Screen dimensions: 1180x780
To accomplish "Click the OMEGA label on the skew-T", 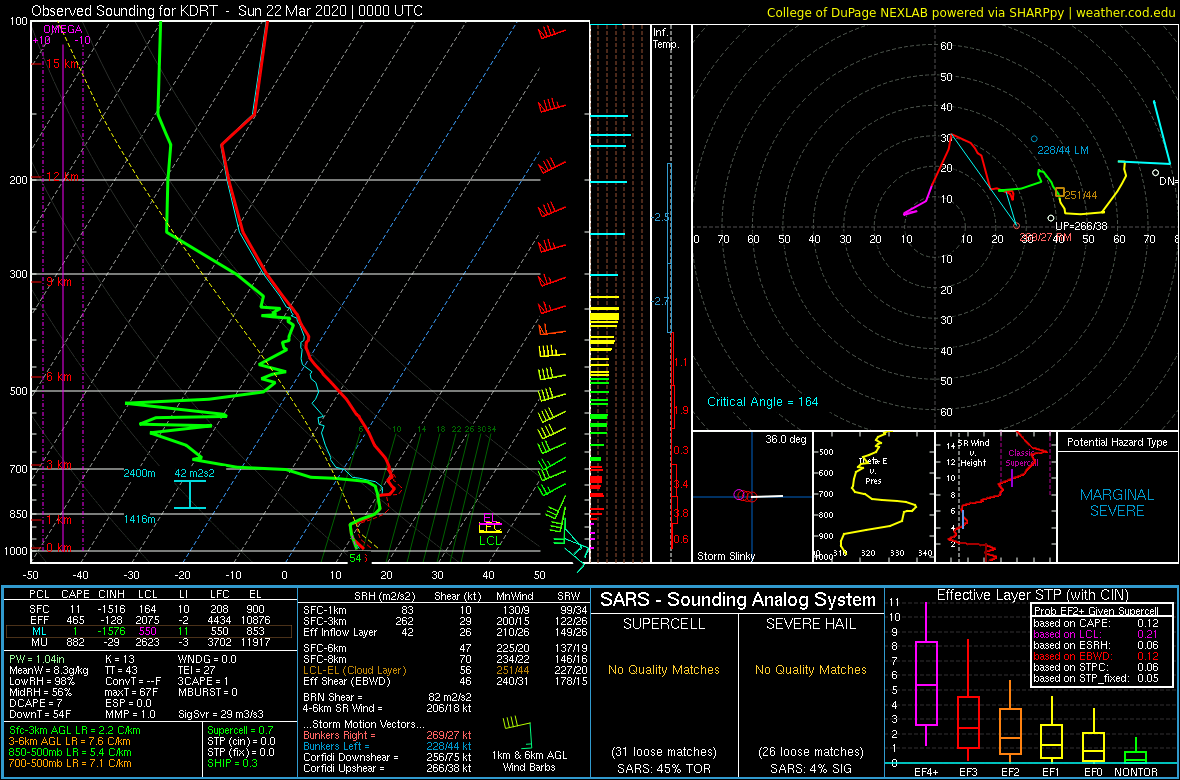I will 62,29.
